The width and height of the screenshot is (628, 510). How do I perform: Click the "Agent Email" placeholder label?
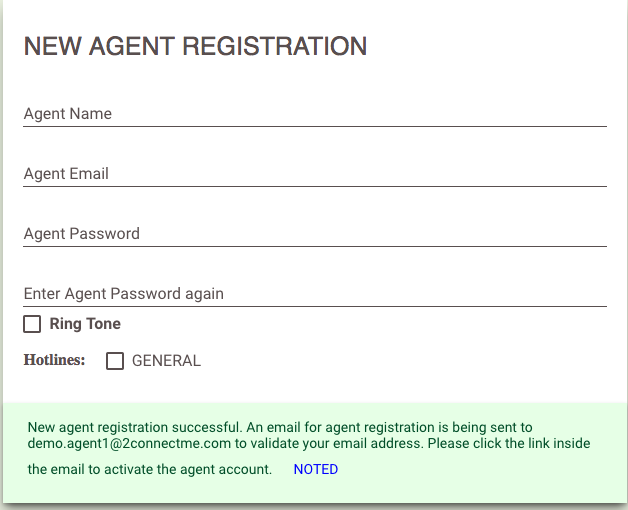tap(66, 174)
